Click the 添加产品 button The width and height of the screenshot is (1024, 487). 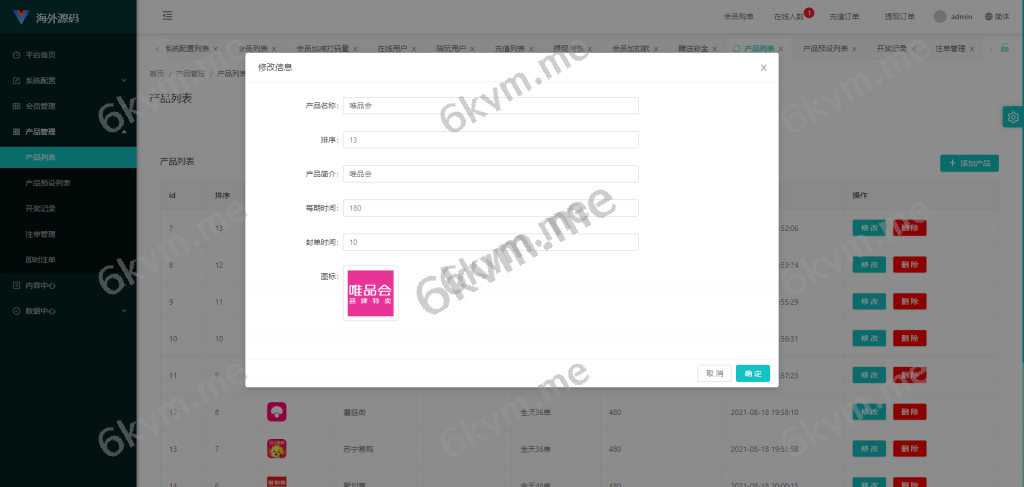969,163
